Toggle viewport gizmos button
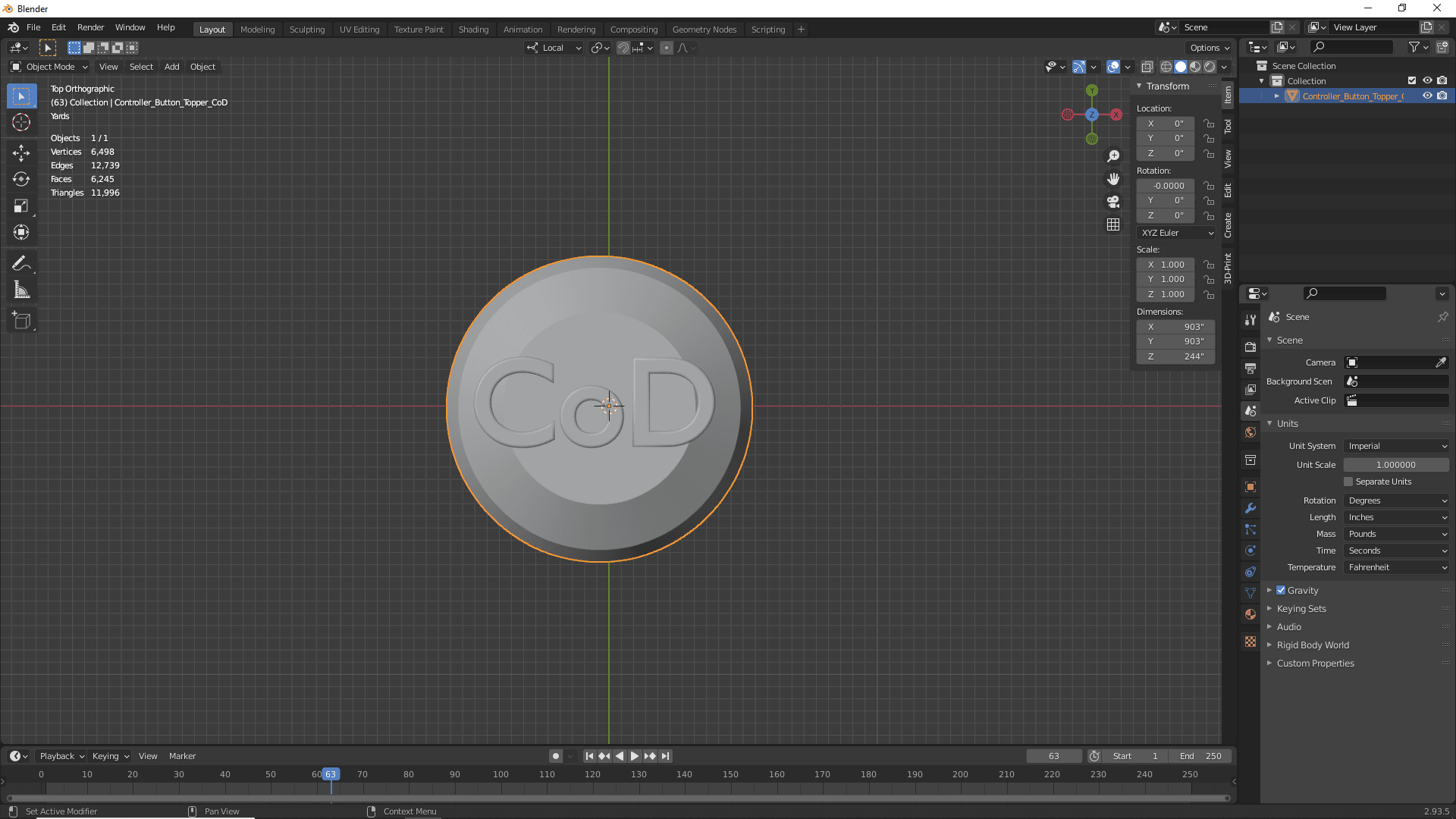 click(1079, 67)
